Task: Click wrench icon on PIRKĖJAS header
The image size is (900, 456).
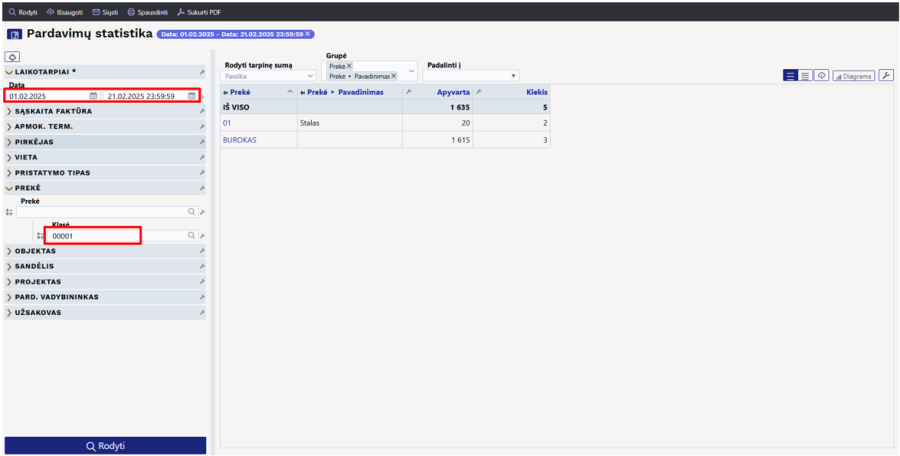Action: pyautogui.click(x=202, y=142)
